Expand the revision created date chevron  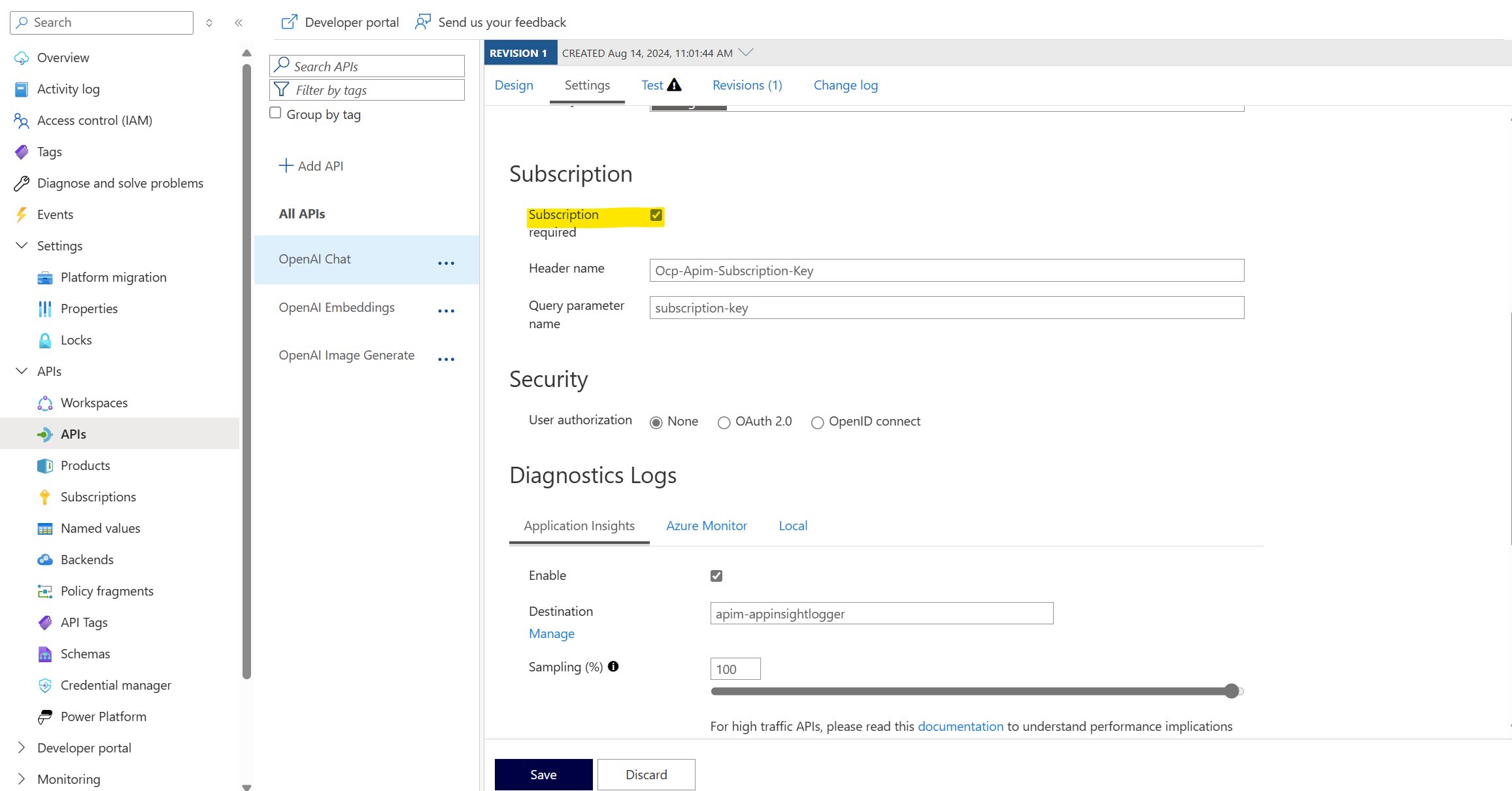pyautogui.click(x=746, y=52)
